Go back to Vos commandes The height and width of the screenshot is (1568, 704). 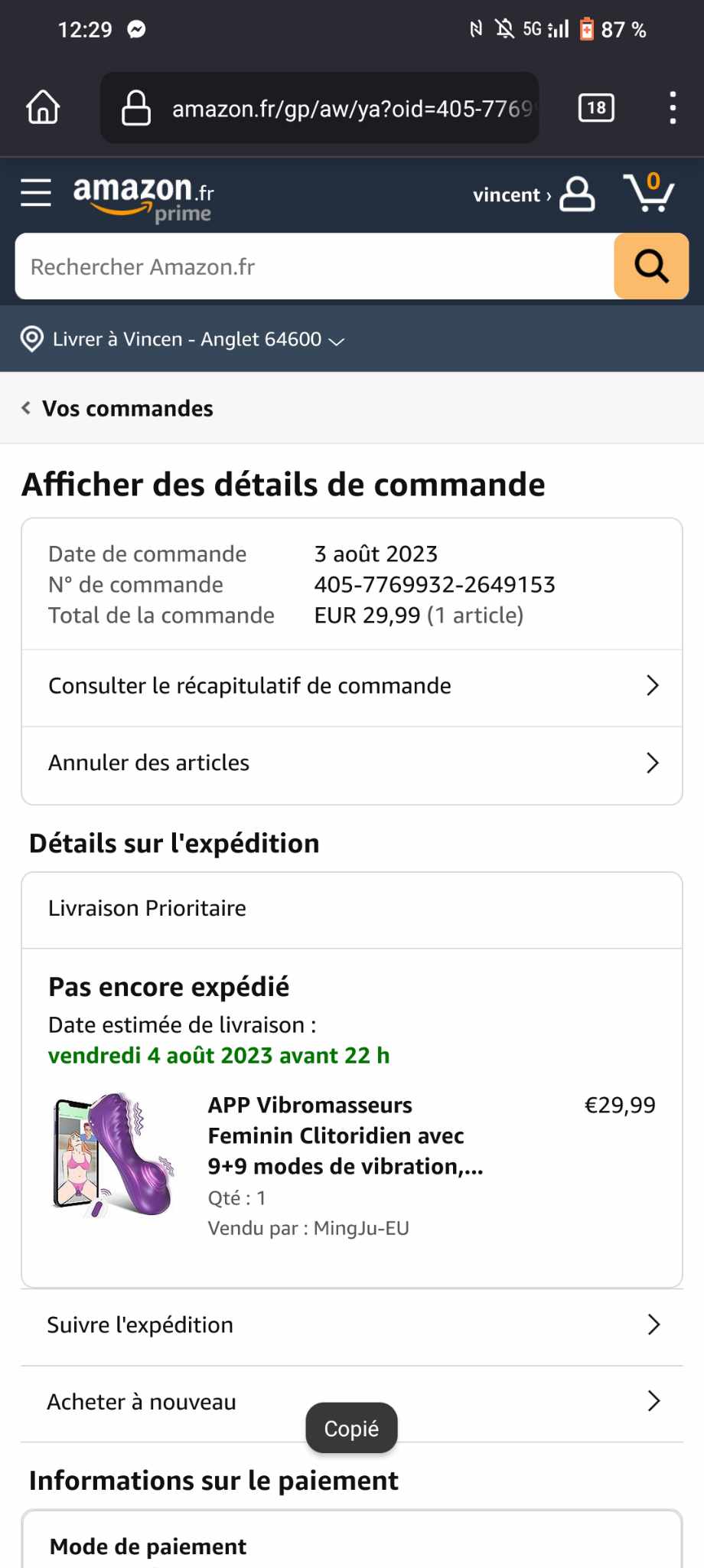pos(118,408)
